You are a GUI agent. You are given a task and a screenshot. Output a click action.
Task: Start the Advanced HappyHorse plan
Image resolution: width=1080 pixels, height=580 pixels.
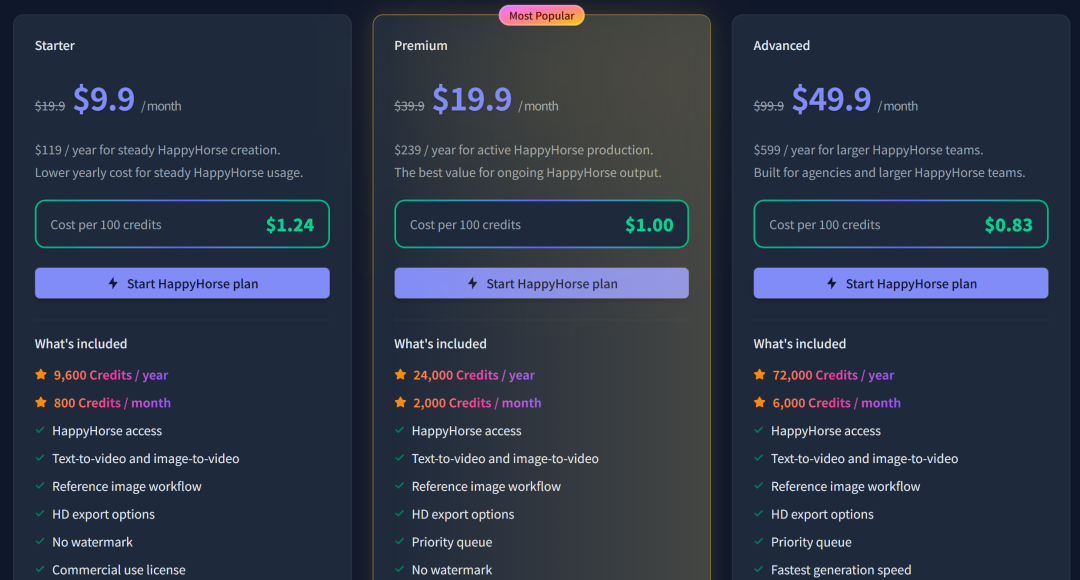pos(900,284)
